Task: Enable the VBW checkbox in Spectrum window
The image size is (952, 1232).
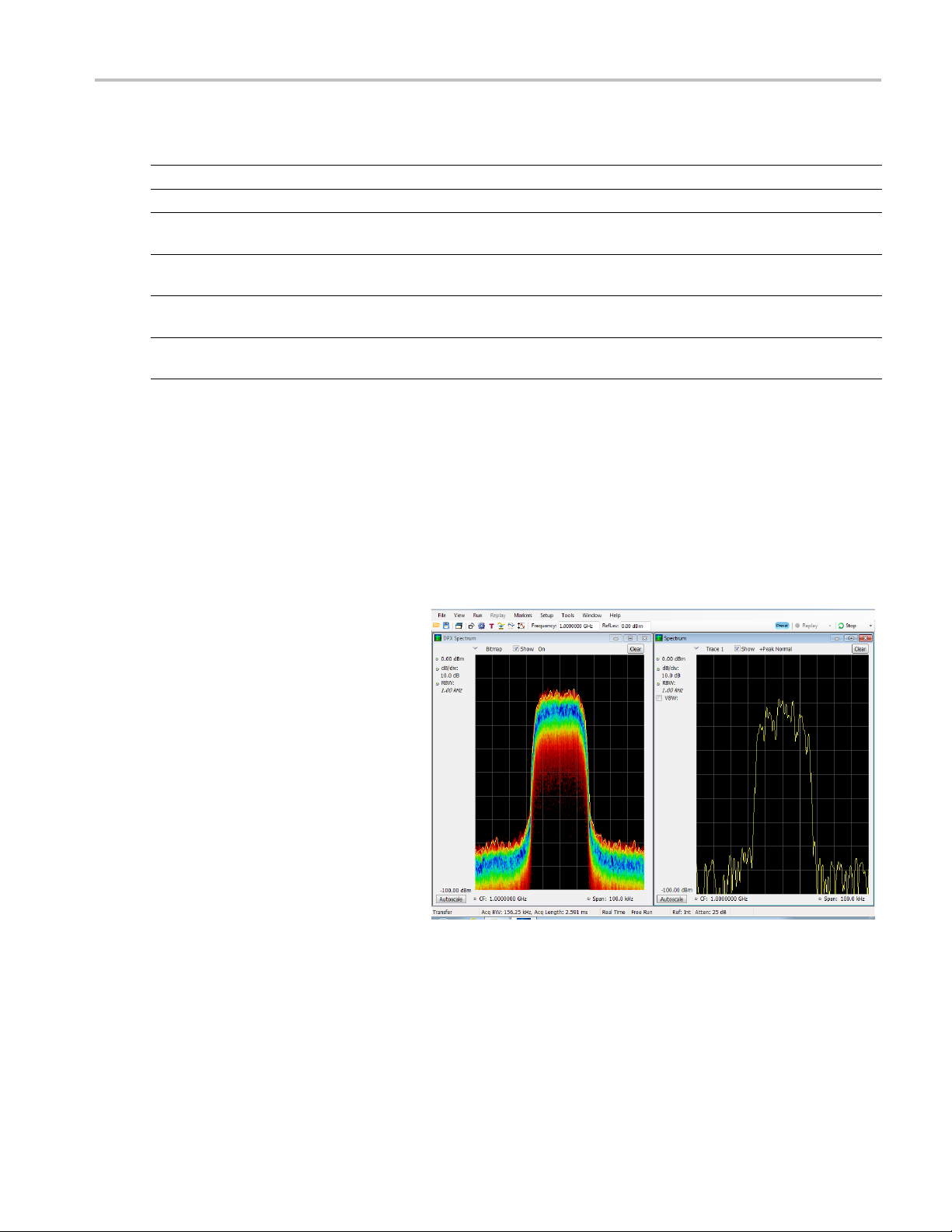Action: point(660,698)
